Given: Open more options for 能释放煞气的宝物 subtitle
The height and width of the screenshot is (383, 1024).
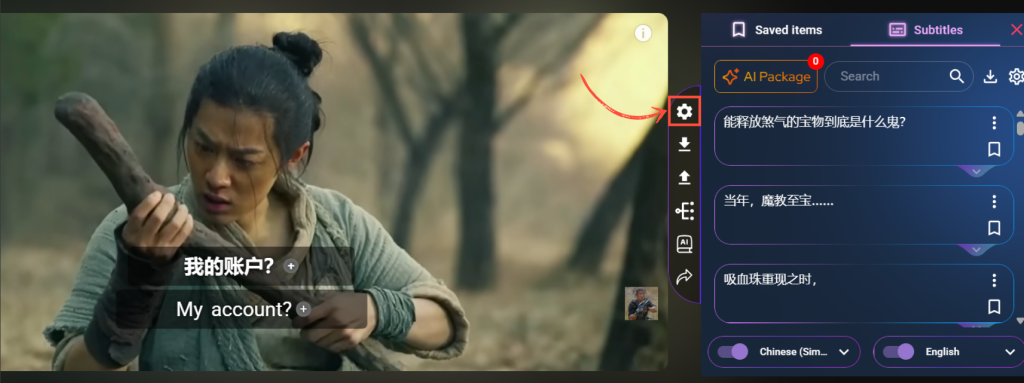Looking at the screenshot, I should point(994,123).
